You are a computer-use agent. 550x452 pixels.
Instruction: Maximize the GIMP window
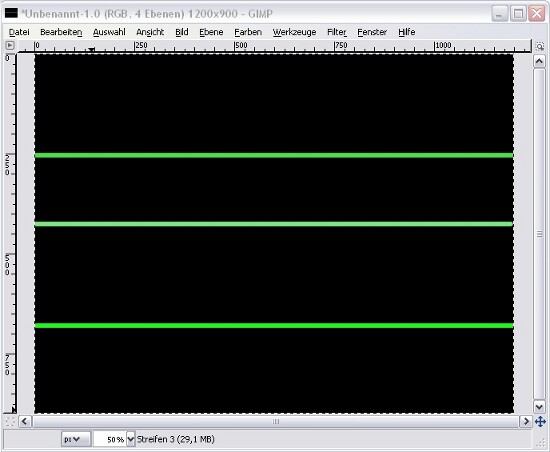(518, 14)
